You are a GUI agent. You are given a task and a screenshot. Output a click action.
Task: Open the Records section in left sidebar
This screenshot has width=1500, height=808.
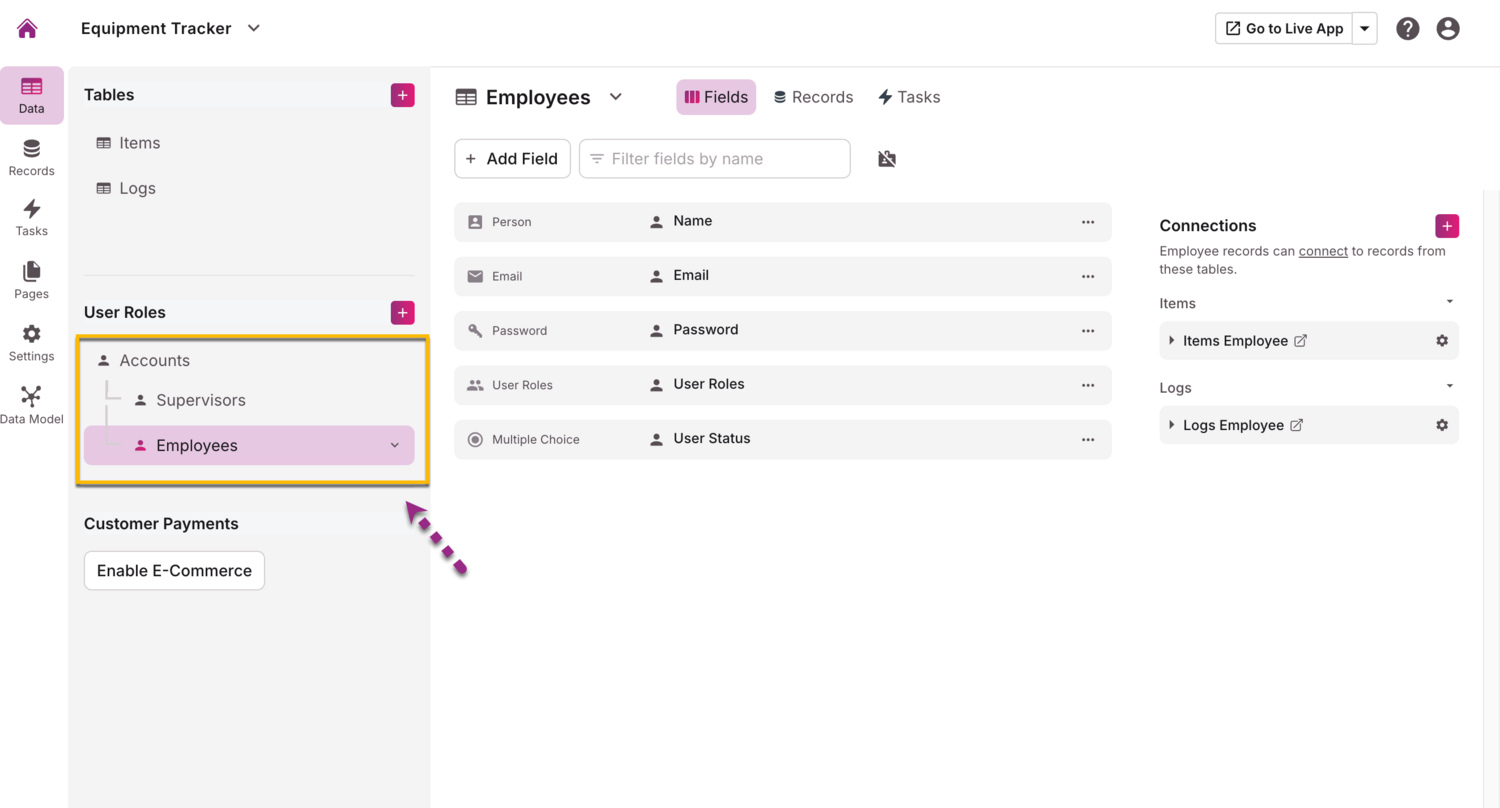31,157
